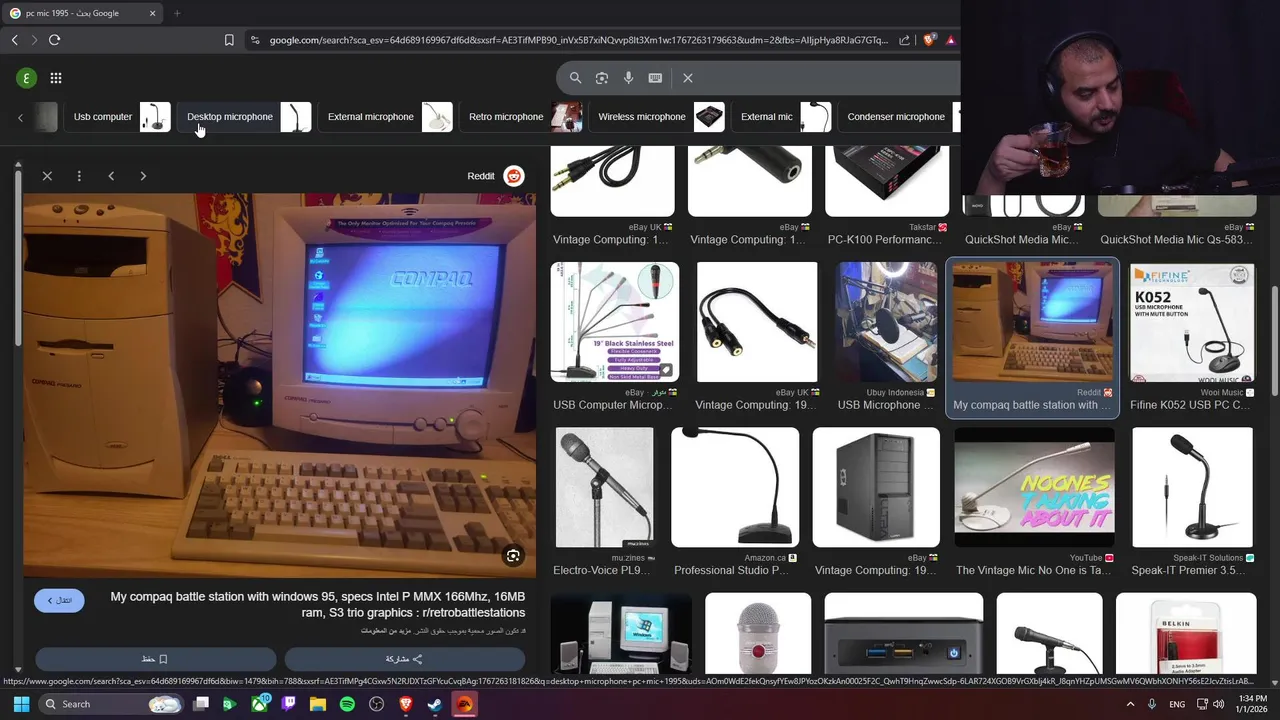Open Spotify in taskbar
Image resolution: width=1280 pixels, height=720 pixels.
point(347,704)
